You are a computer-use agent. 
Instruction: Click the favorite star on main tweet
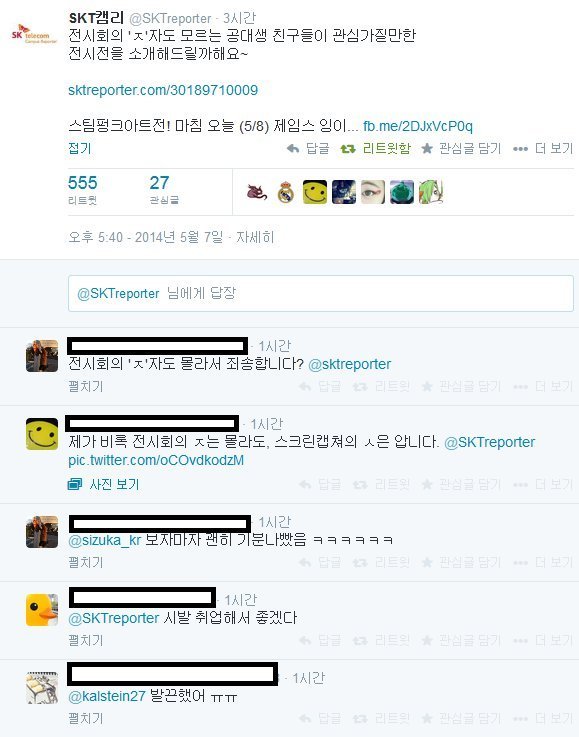point(427,149)
